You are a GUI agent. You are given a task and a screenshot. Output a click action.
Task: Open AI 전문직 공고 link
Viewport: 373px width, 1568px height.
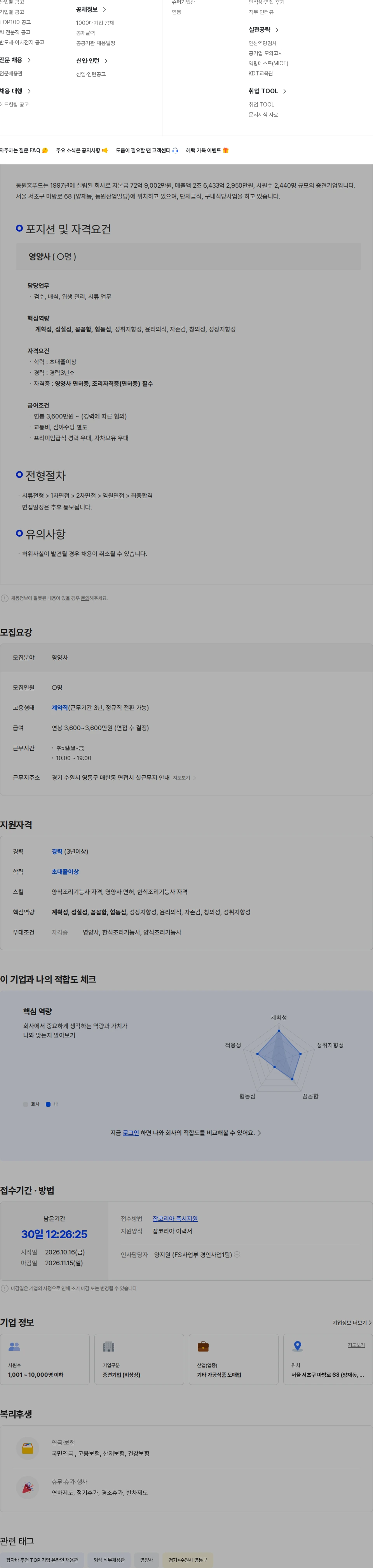15,32
